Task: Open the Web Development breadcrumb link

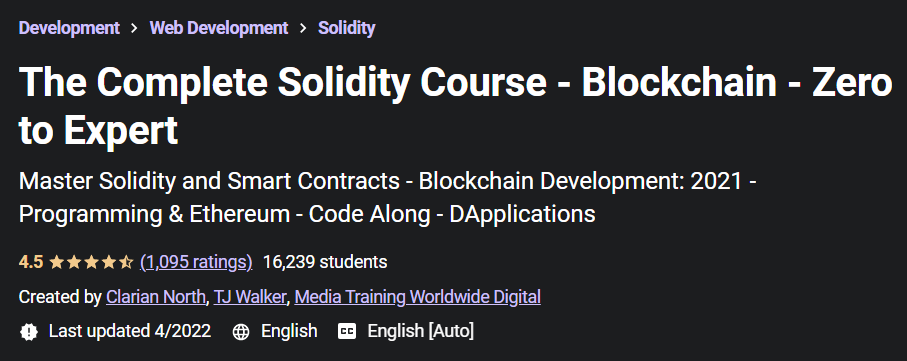Action: click(x=219, y=28)
